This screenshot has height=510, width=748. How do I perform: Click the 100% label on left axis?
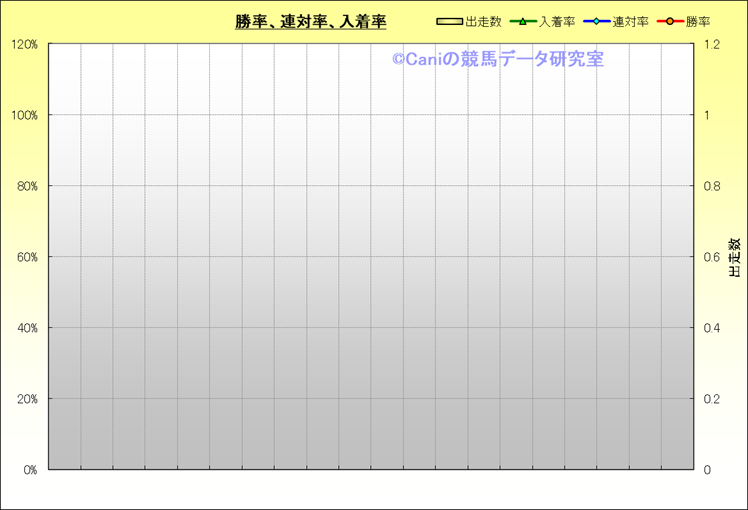[x=24, y=116]
